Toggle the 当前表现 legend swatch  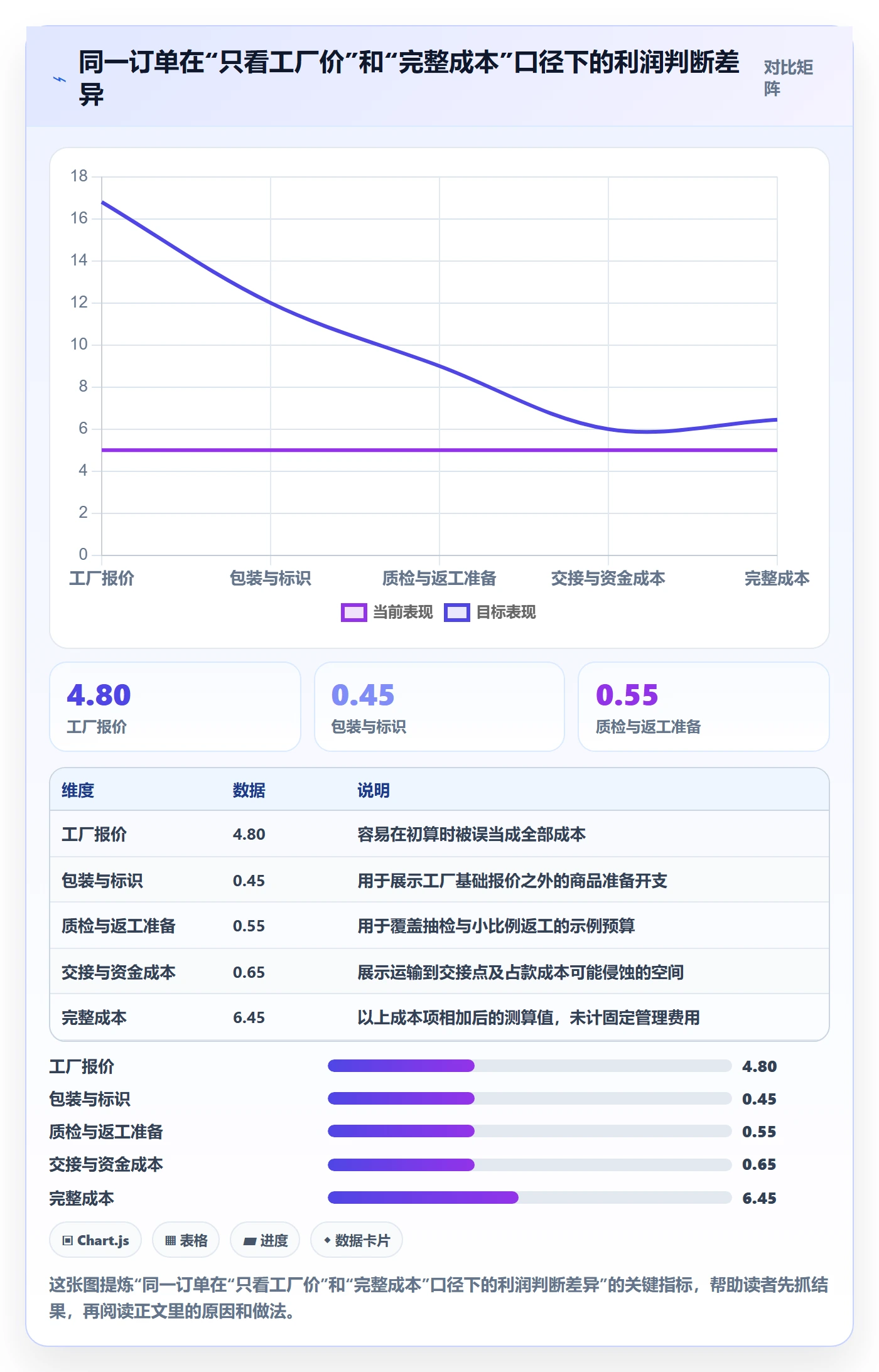(x=353, y=612)
